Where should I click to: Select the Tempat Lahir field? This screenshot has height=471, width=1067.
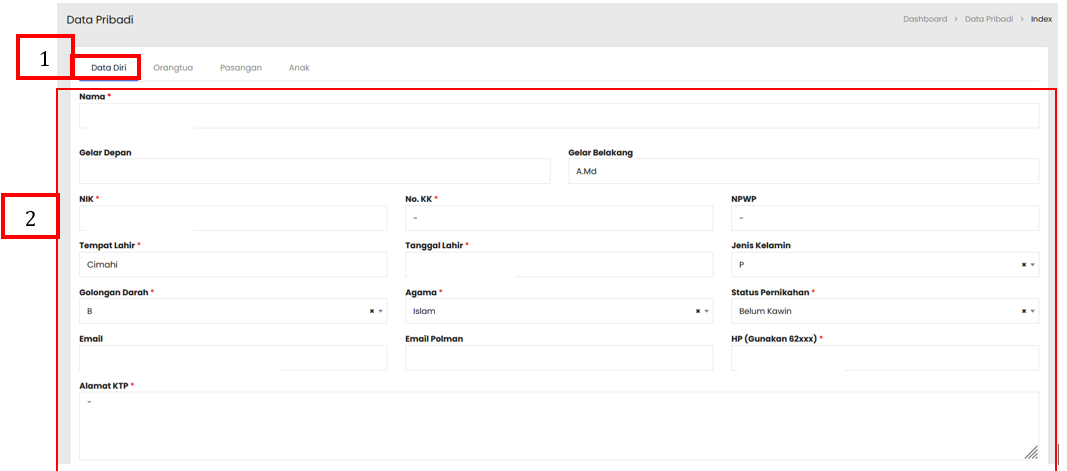click(x=233, y=265)
